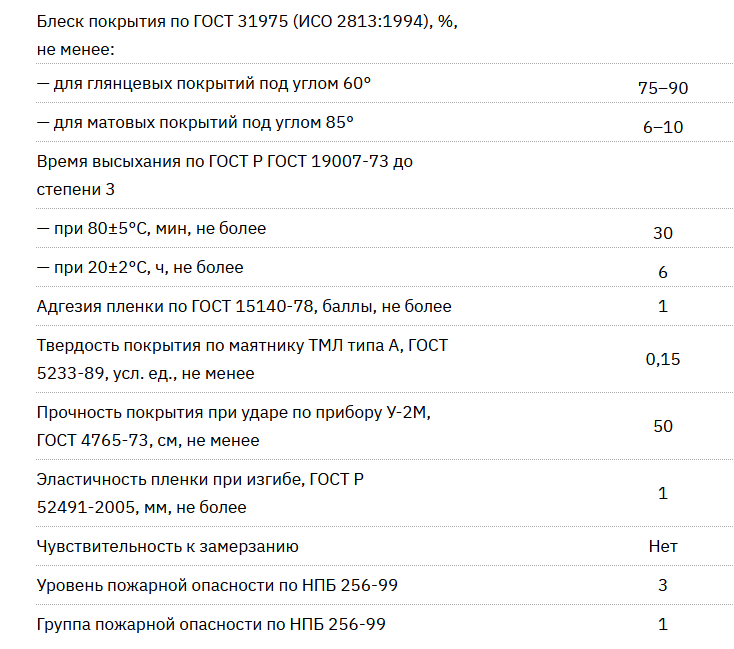The image size is (734, 649).
Task: Click the matte gloss value '6–10'
Action: (x=663, y=126)
